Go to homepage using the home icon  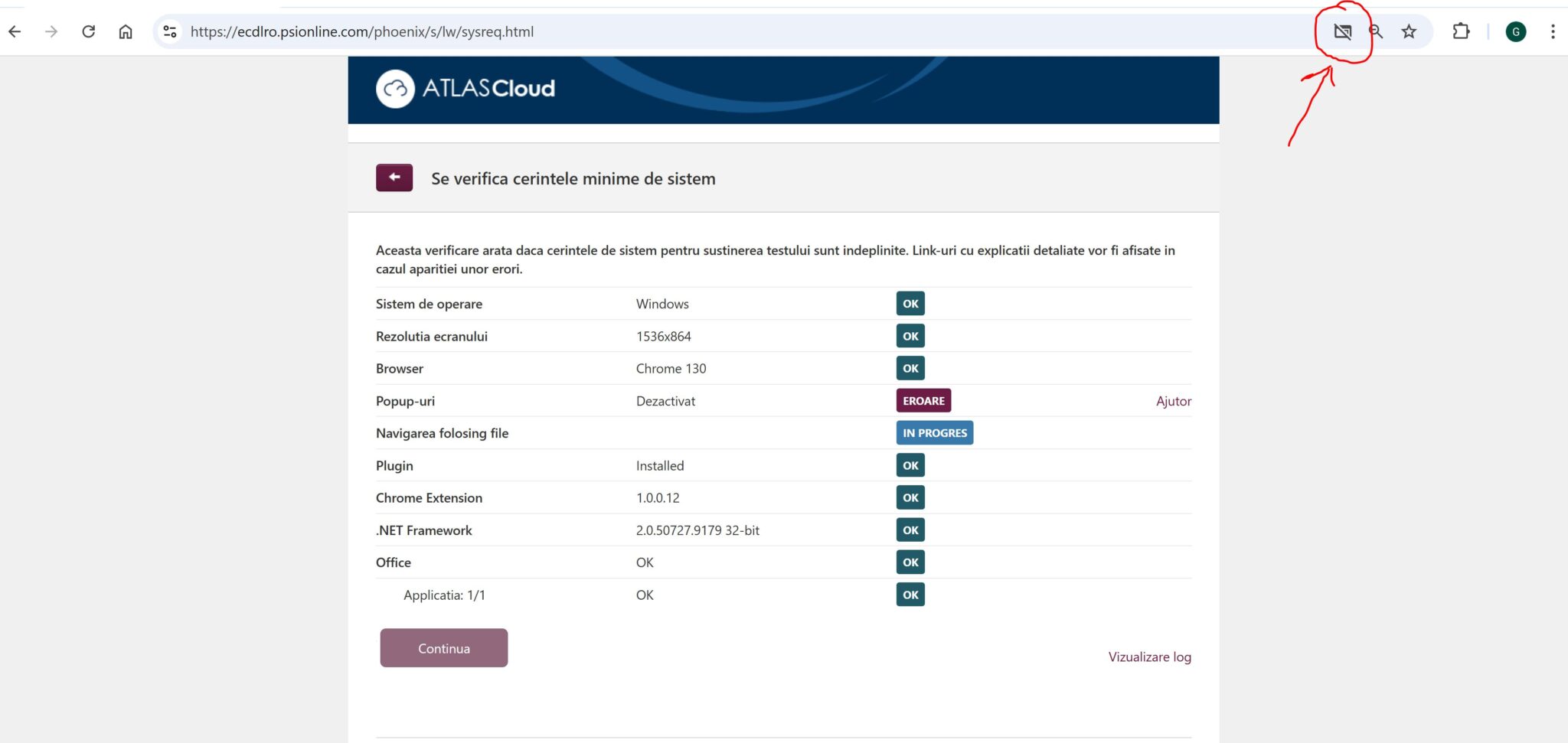(127, 31)
